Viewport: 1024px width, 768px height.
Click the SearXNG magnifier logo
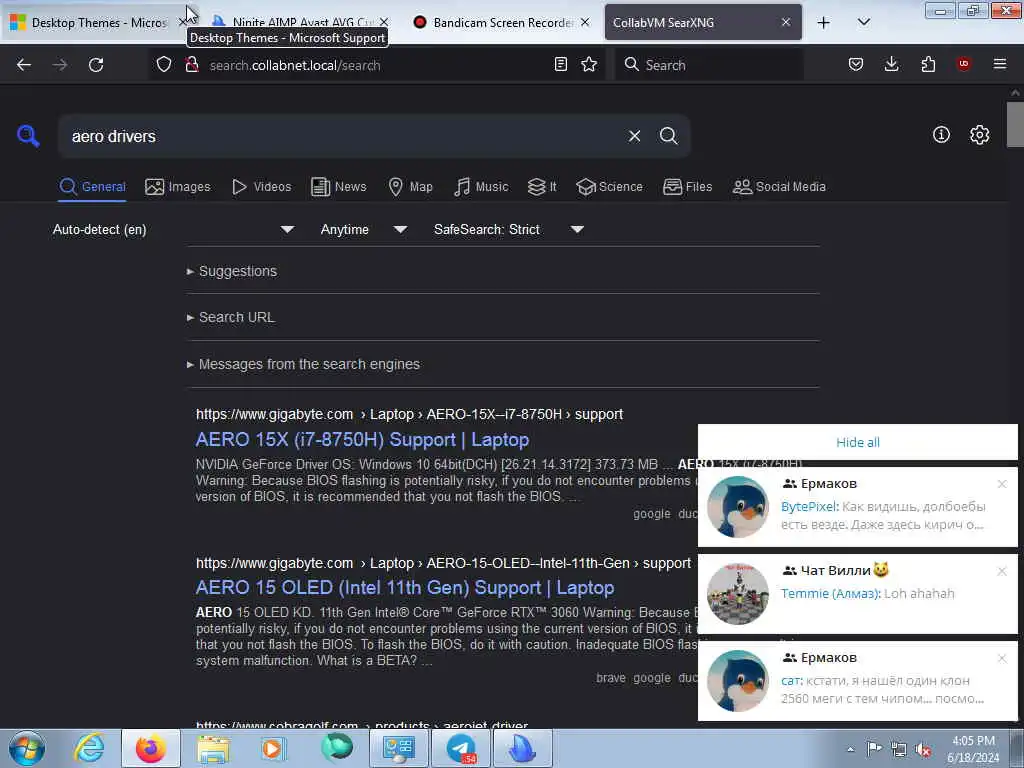click(28, 136)
